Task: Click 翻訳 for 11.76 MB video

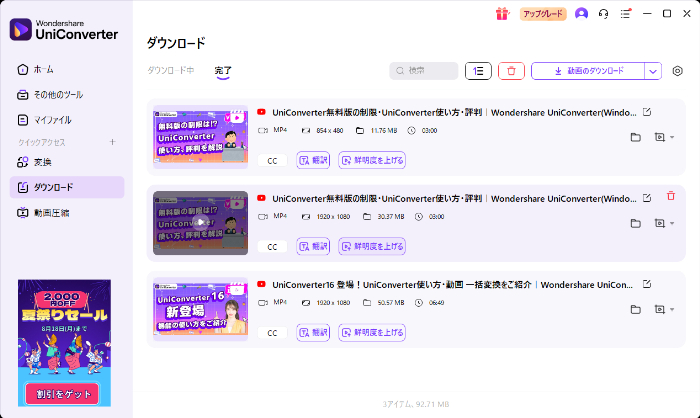Action: click(x=313, y=160)
